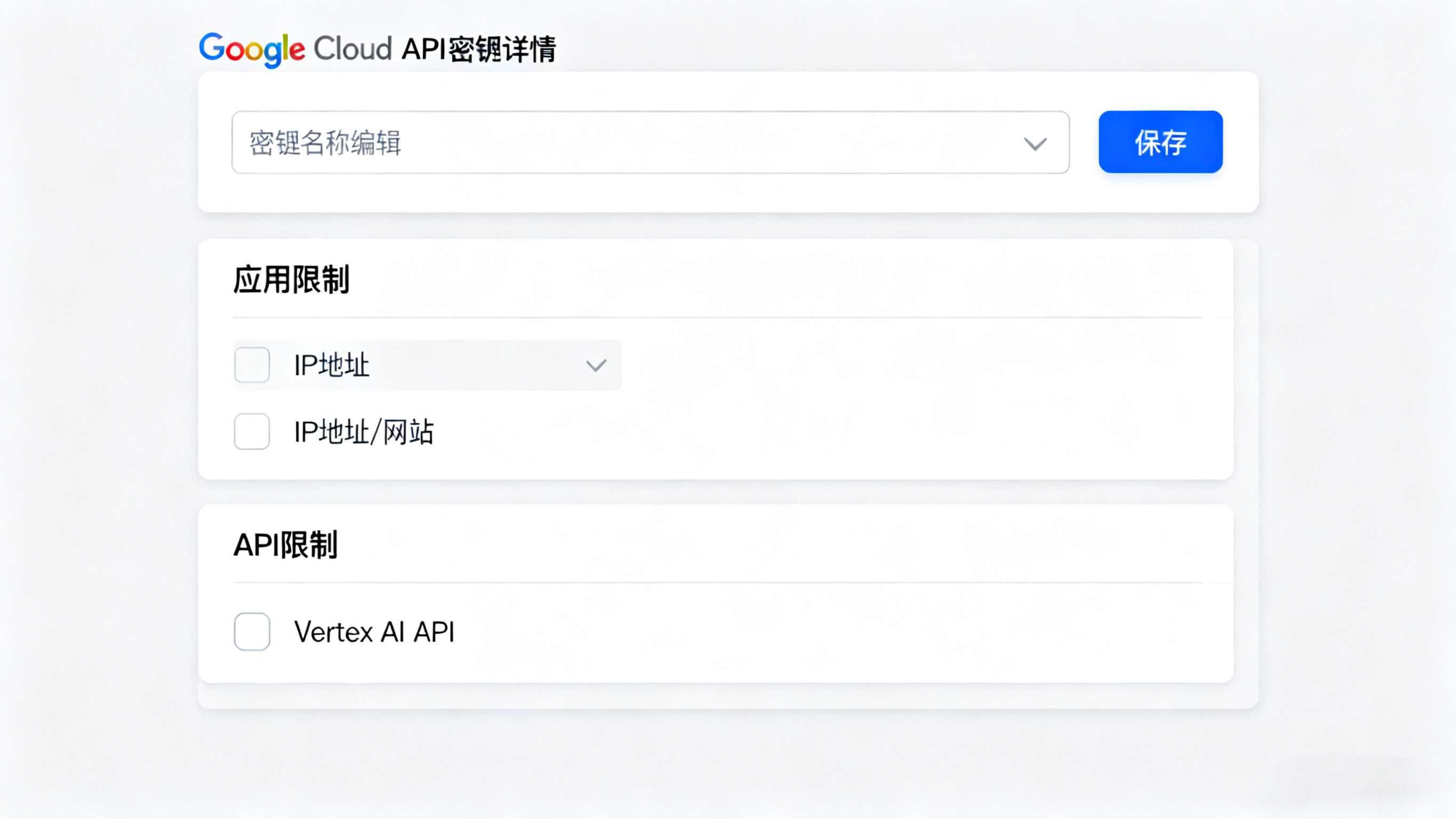Click the 应用限制 section heading

tap(292, 280)
